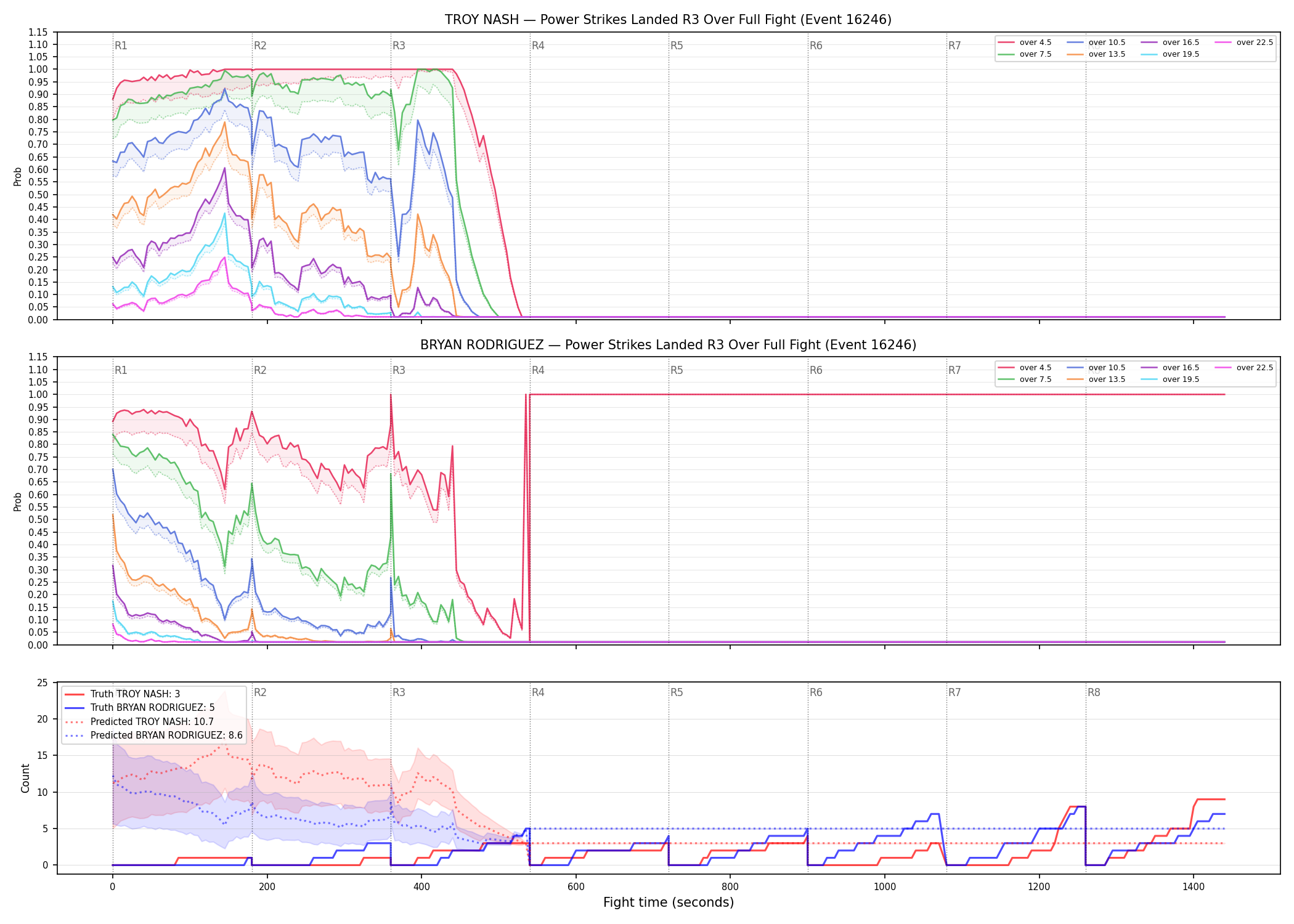Click the R4 round marker in Troy Nash chart
This screenshot has width=1294, height=924.
pyautogui.click(x=538, y=46)
